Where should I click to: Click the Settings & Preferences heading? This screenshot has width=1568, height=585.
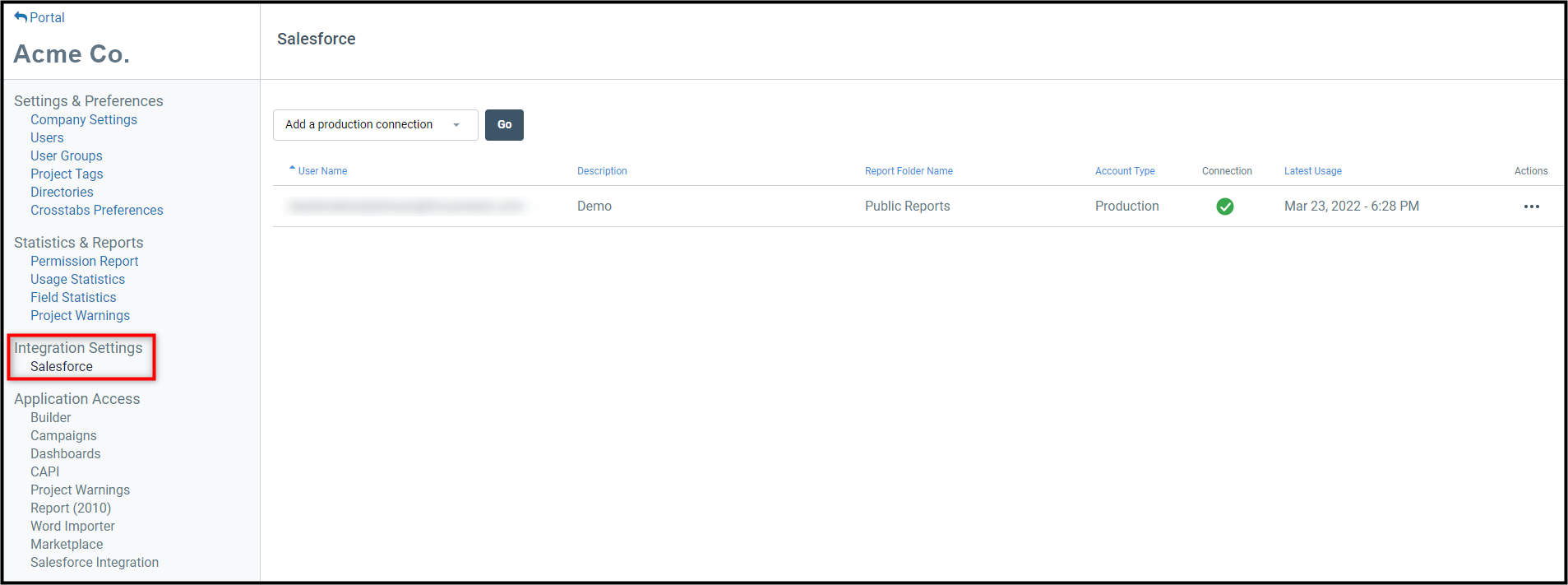(x=89, y=101)
